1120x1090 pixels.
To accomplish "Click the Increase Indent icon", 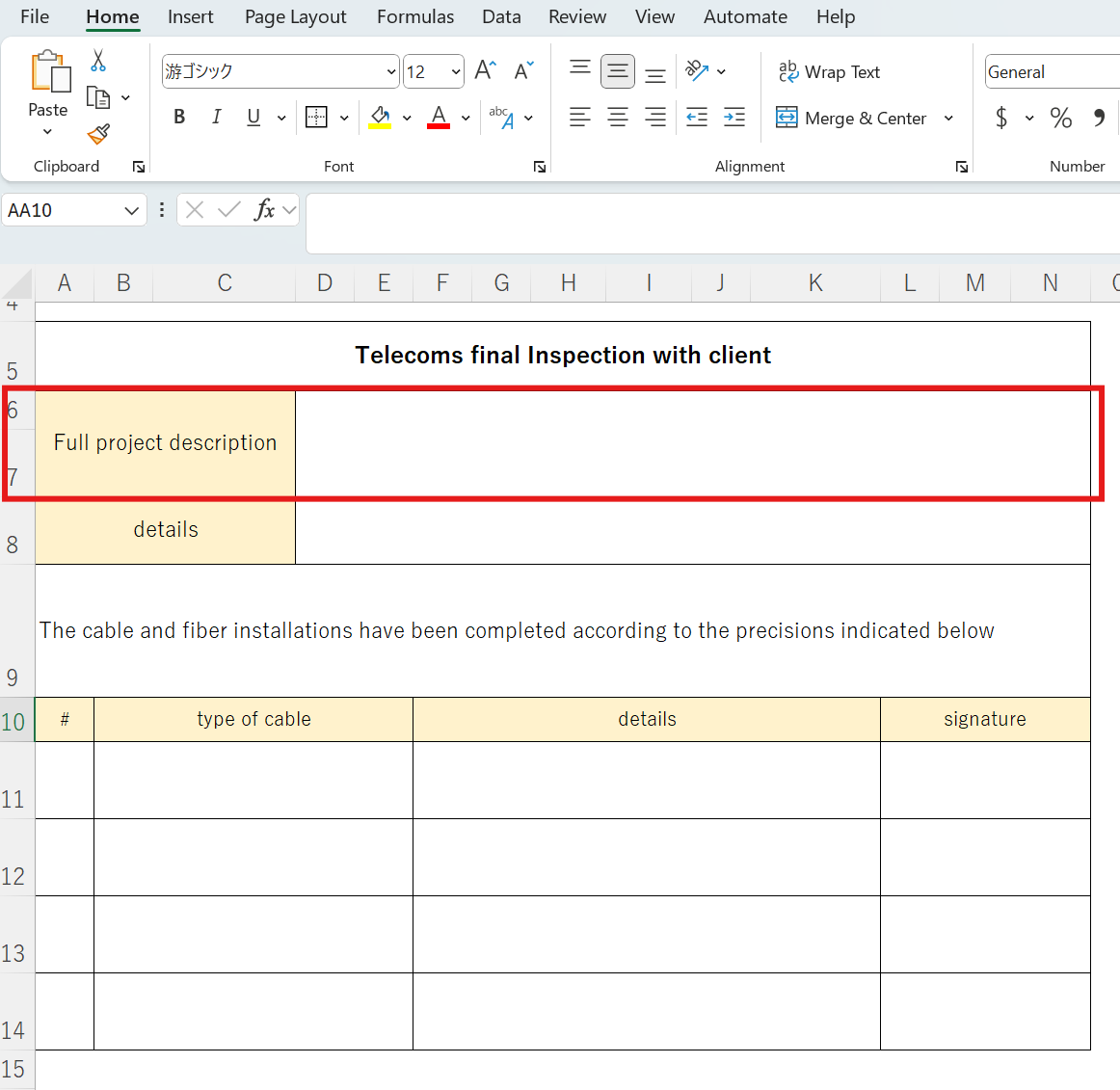I will pyautogui.click(x=734, y=118).
